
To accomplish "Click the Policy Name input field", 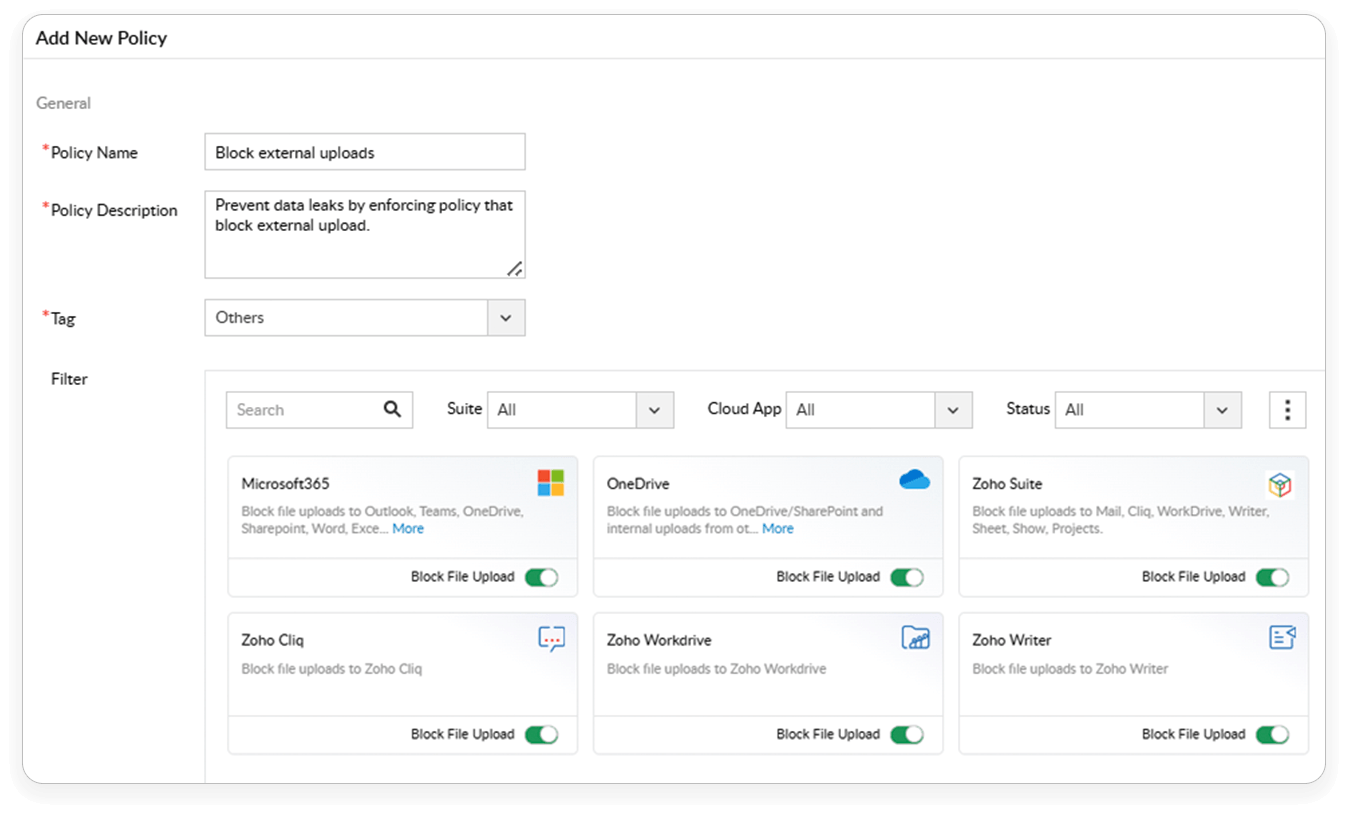I will 365,152.
